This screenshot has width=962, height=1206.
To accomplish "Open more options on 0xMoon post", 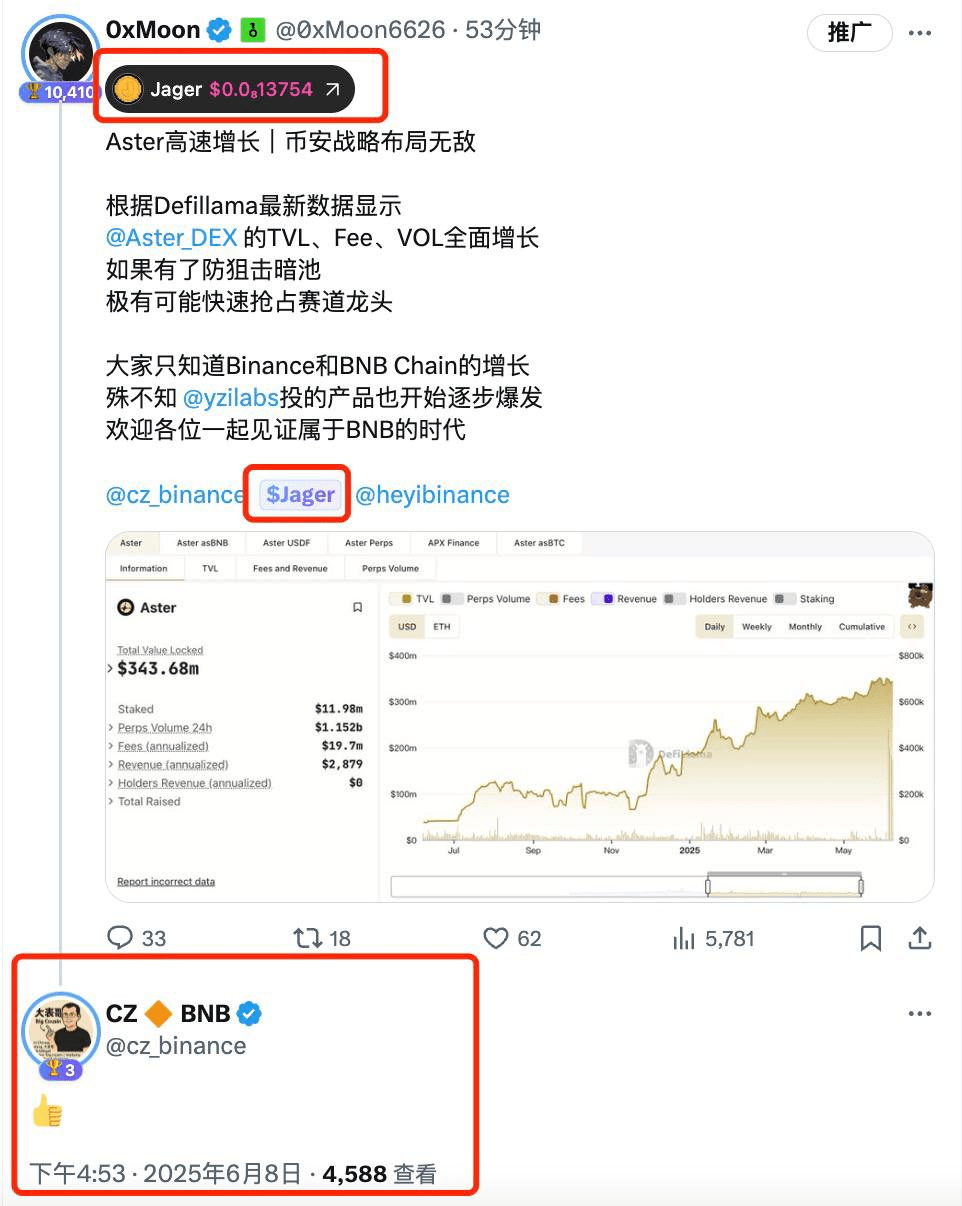I will [x=920, y=33].
